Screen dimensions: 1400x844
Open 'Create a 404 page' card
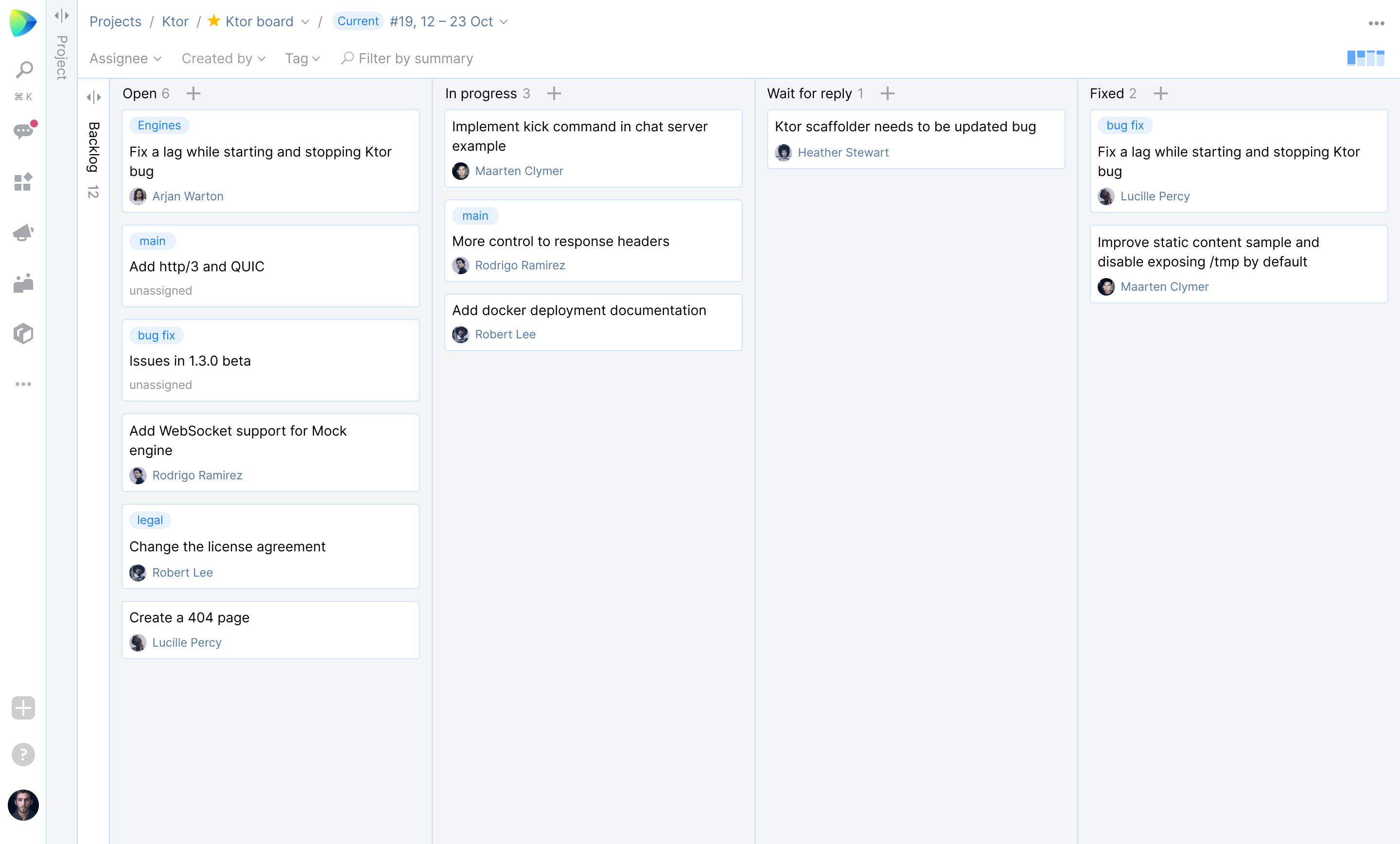point(270,630)
